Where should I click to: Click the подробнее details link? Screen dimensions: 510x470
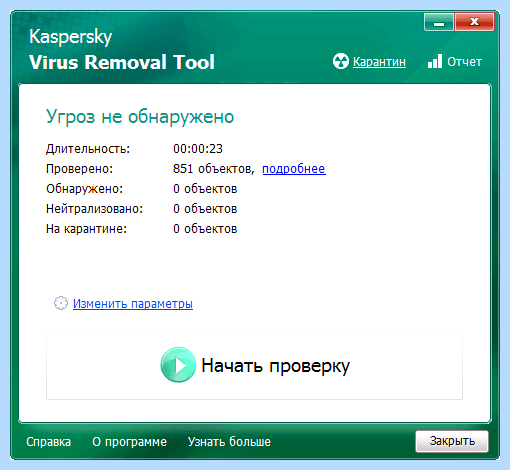coord(294,169)
